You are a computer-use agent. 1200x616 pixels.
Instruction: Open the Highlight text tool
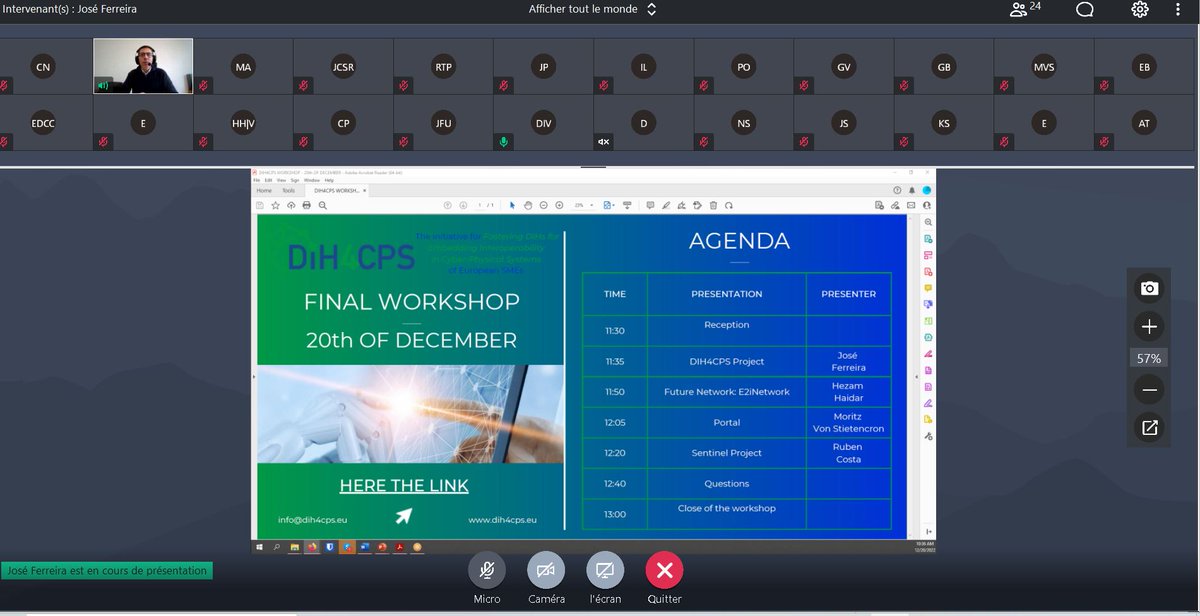(x=680, y=204)
